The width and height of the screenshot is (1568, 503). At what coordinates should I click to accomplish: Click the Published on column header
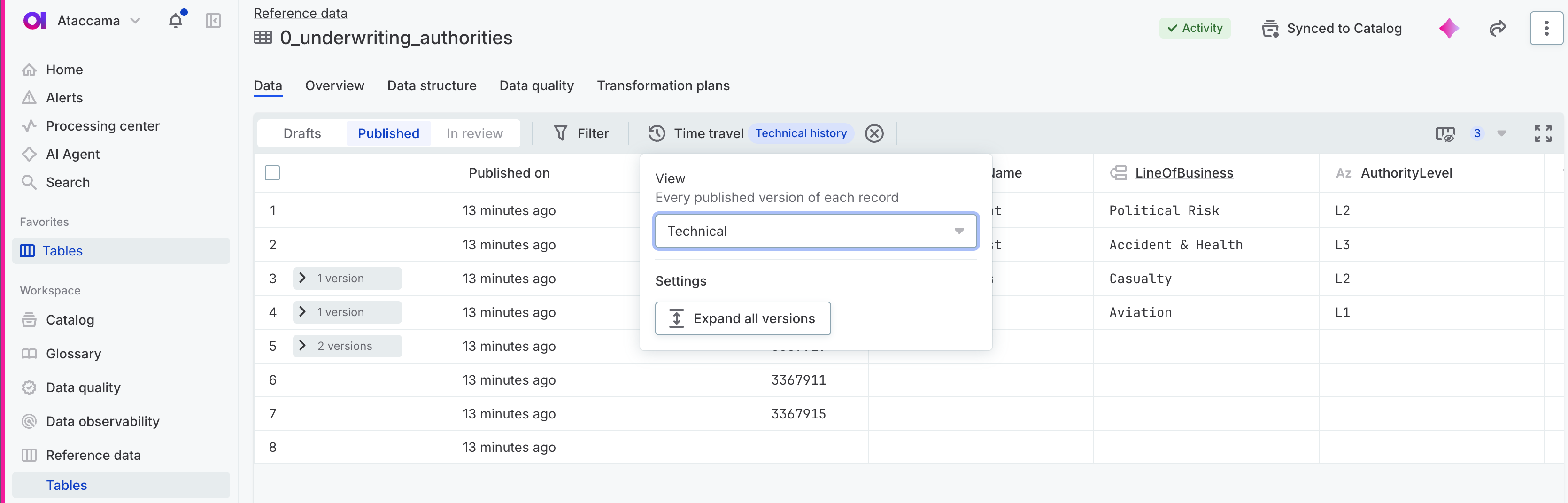point(509,173)
